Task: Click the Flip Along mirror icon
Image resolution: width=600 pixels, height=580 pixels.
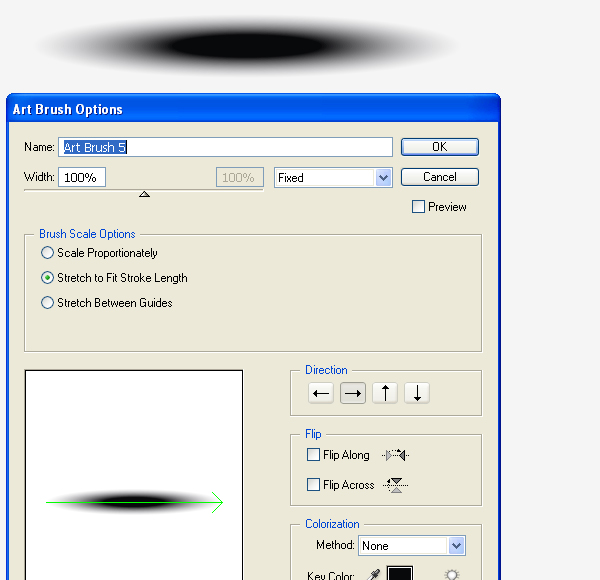Action: pos(395,455)
